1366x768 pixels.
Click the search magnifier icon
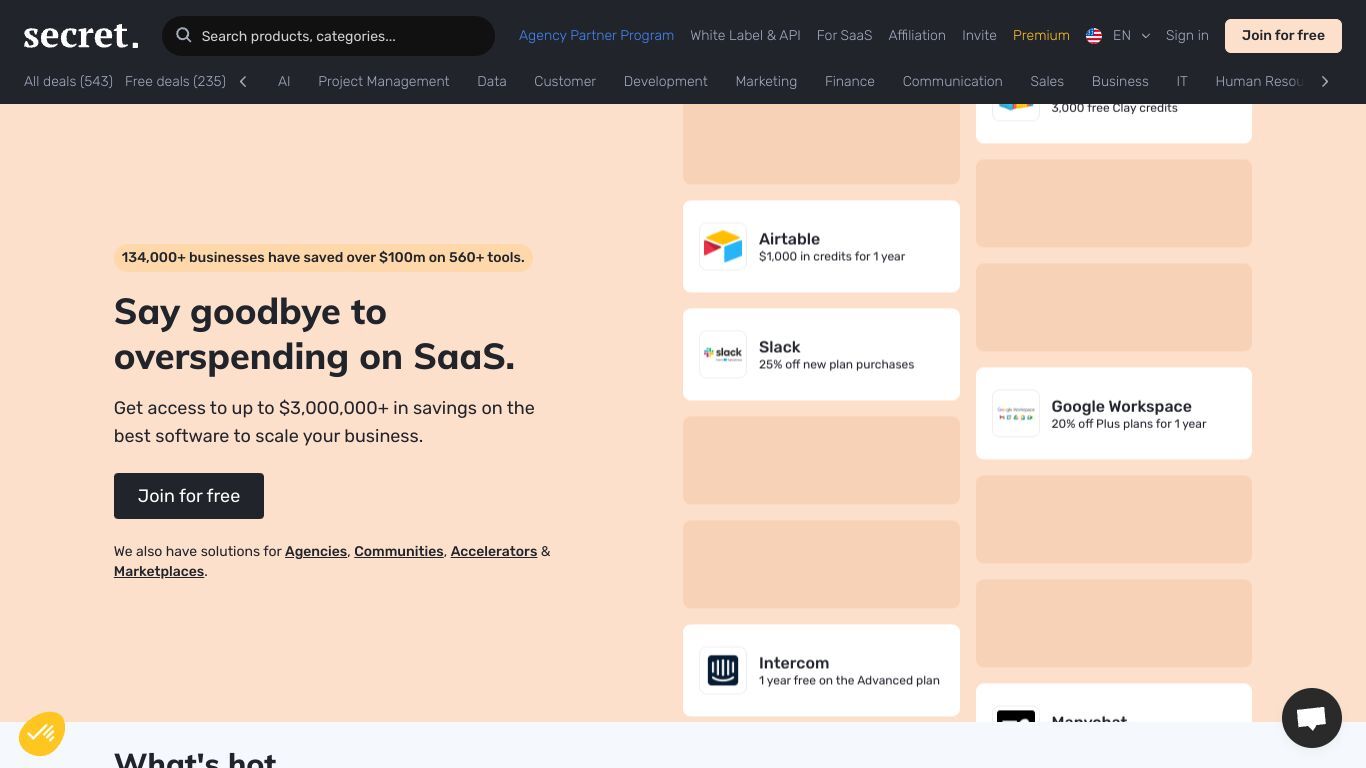tap(184, 35)
